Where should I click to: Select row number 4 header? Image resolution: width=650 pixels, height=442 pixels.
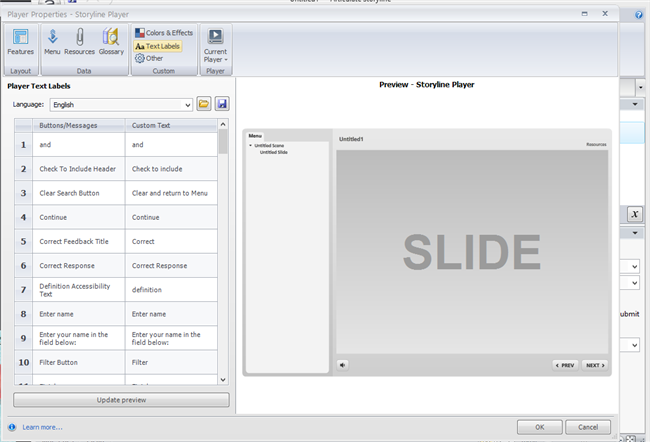point(23,217)
